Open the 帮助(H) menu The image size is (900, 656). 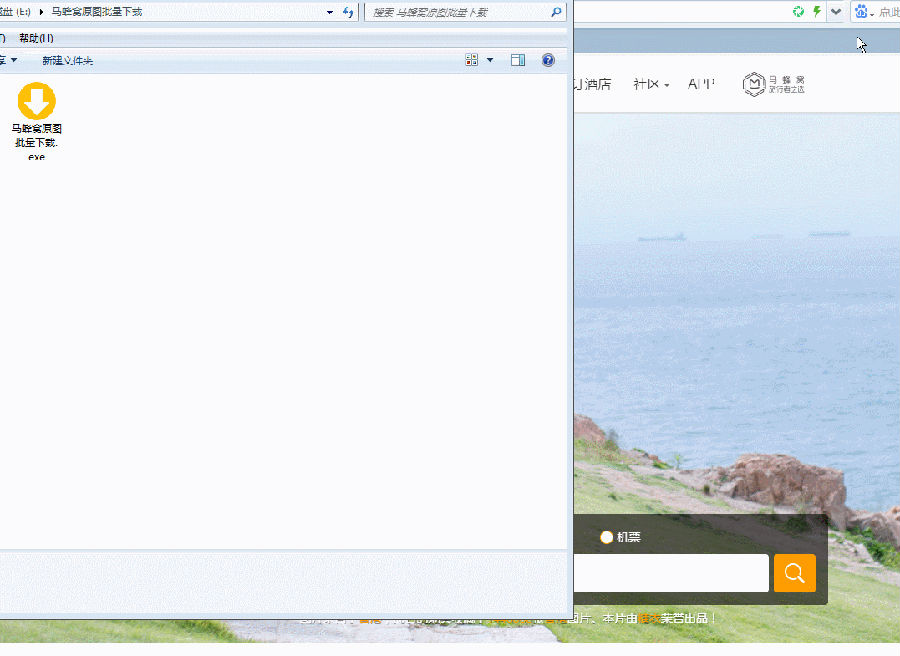click(36, 38)
